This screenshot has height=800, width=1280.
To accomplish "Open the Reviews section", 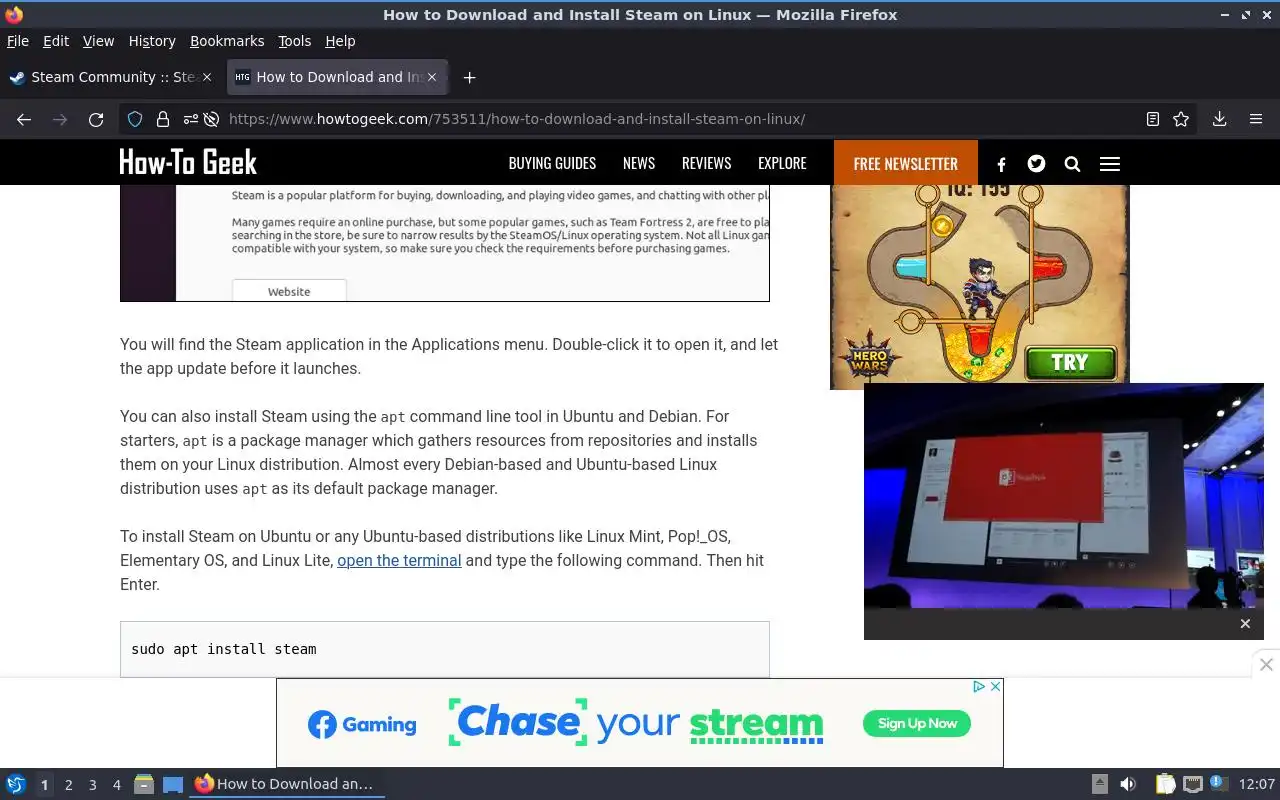I will tap(706, 163).
